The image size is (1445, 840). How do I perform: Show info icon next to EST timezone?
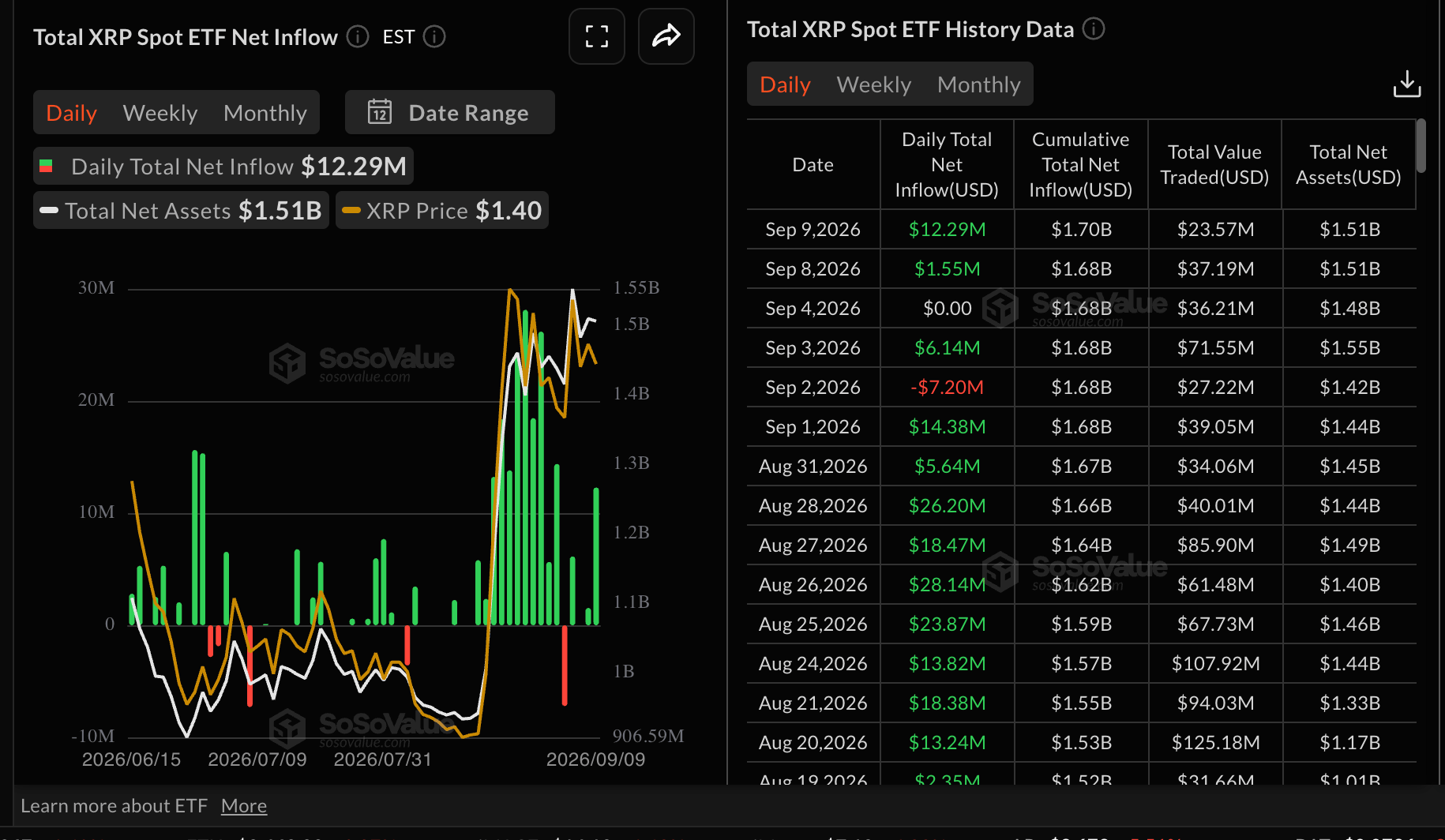pos(434,37)
